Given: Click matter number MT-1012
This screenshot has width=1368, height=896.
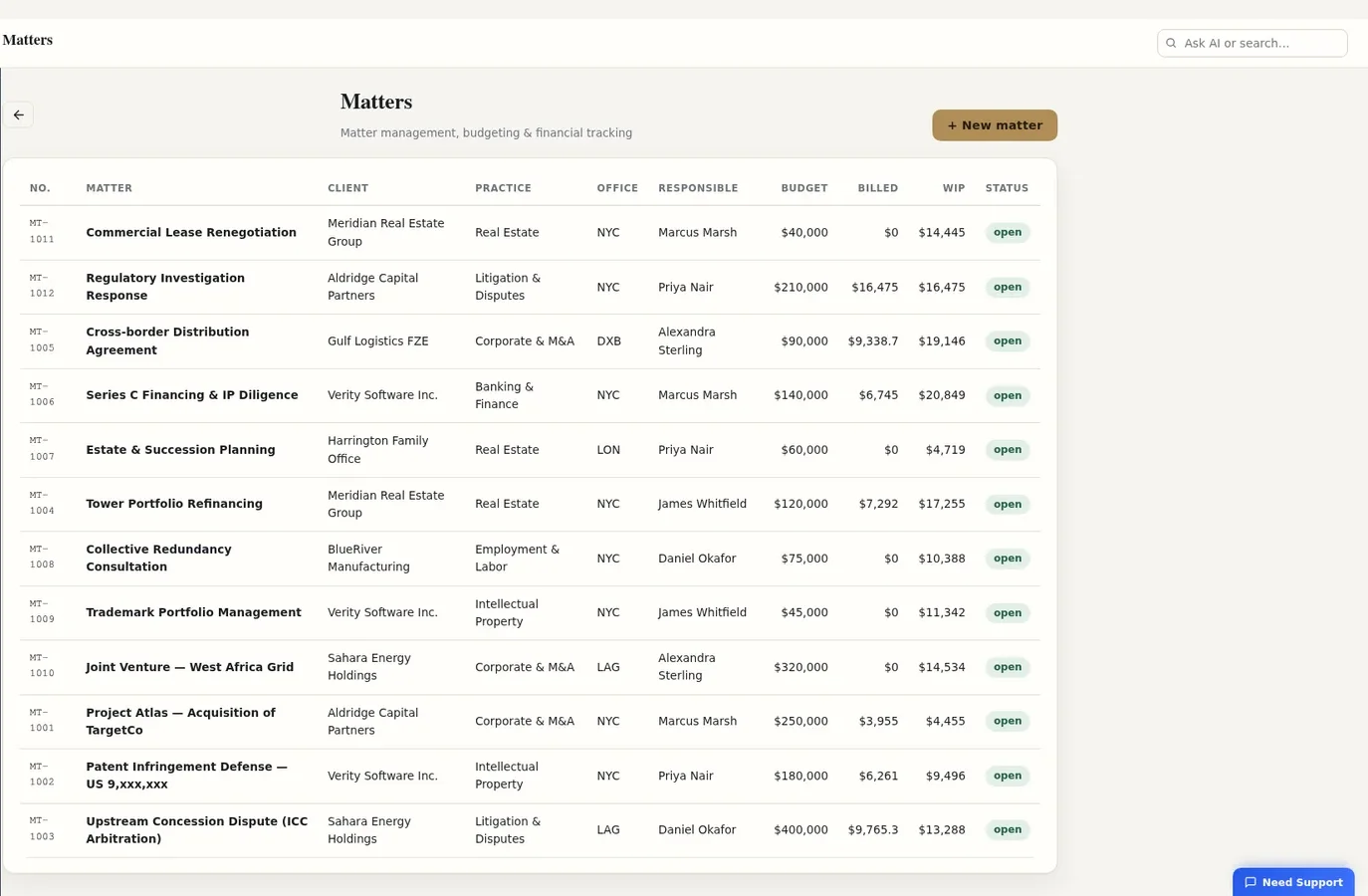Looking at the screenshot, I should (42, 286).
